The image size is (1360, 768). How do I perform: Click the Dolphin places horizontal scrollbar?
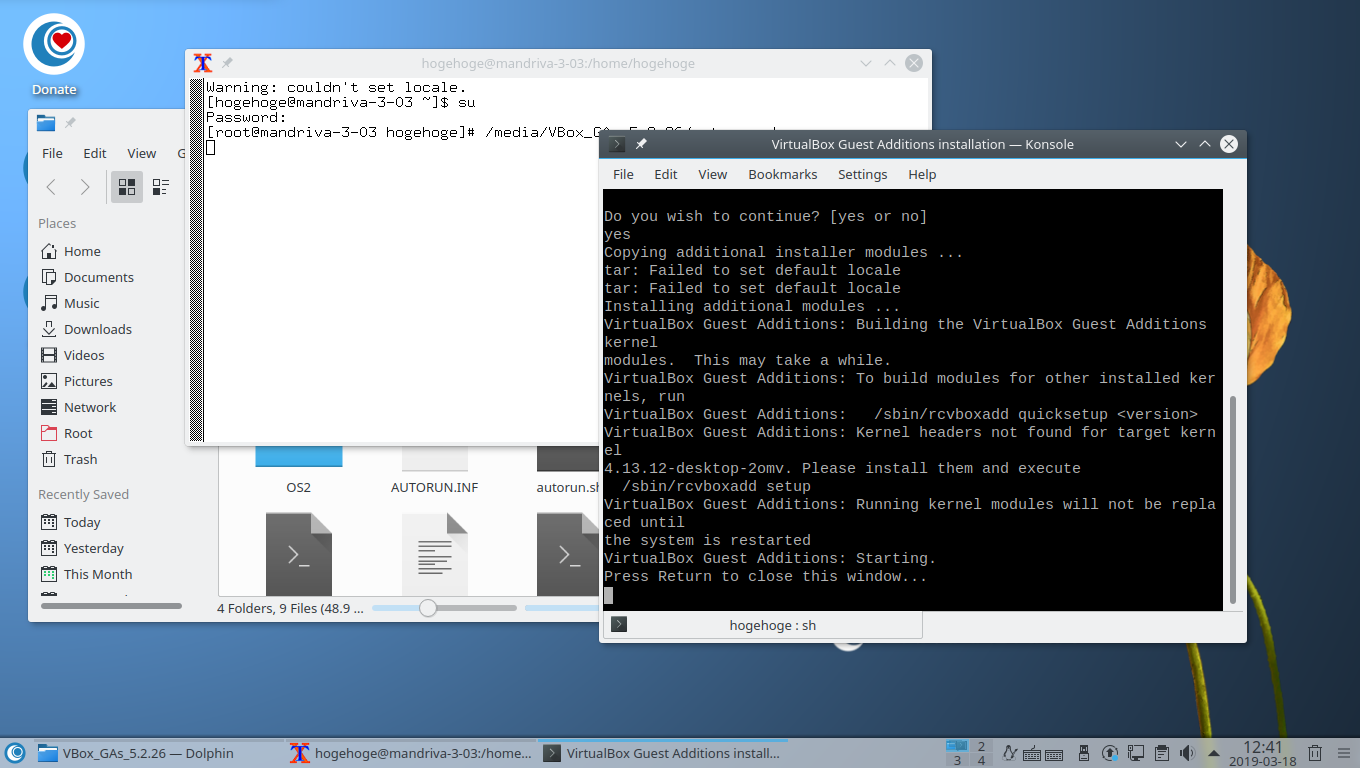click(x=111, y=606)
